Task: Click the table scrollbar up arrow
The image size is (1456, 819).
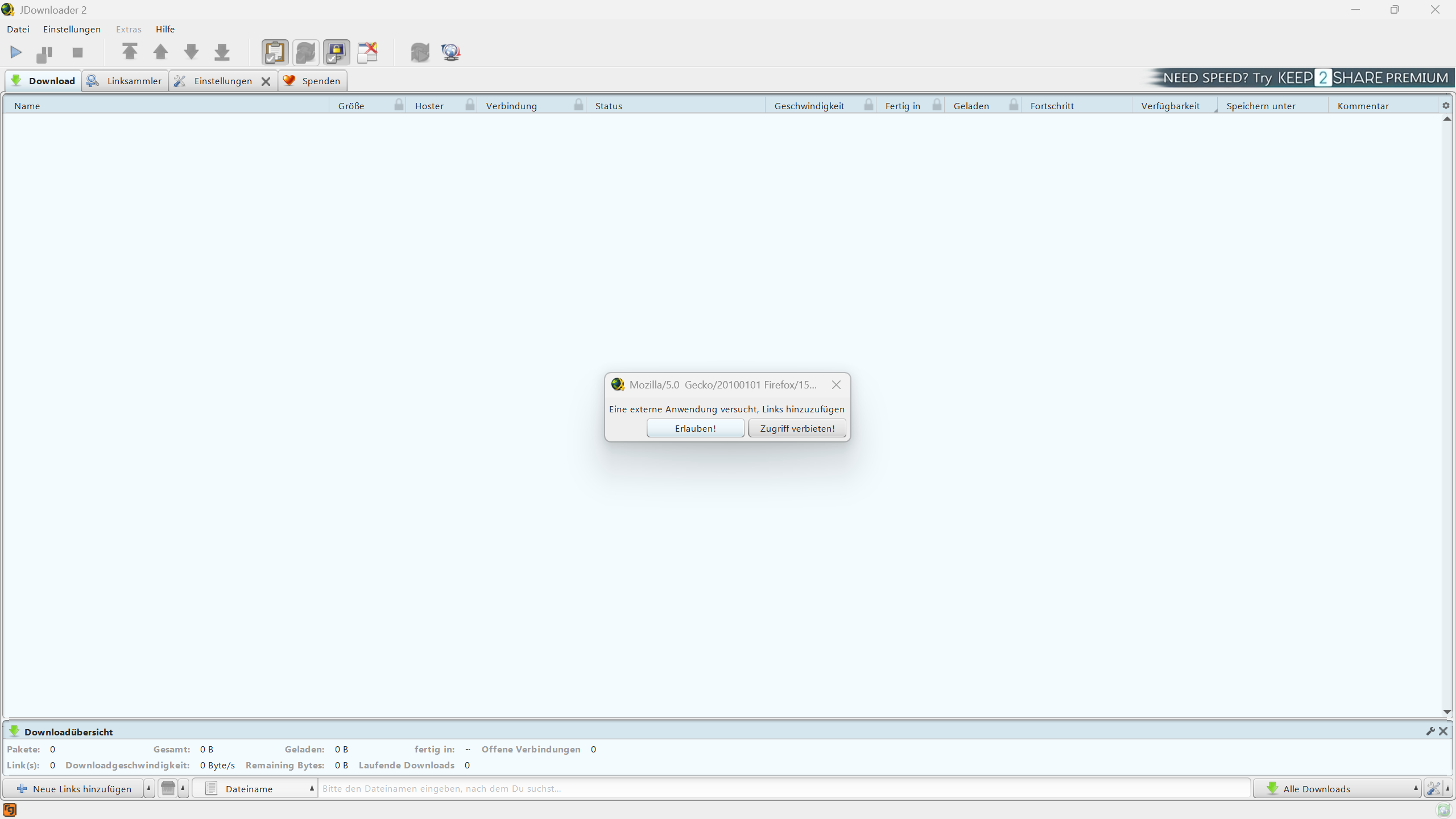Action: 1447,119
